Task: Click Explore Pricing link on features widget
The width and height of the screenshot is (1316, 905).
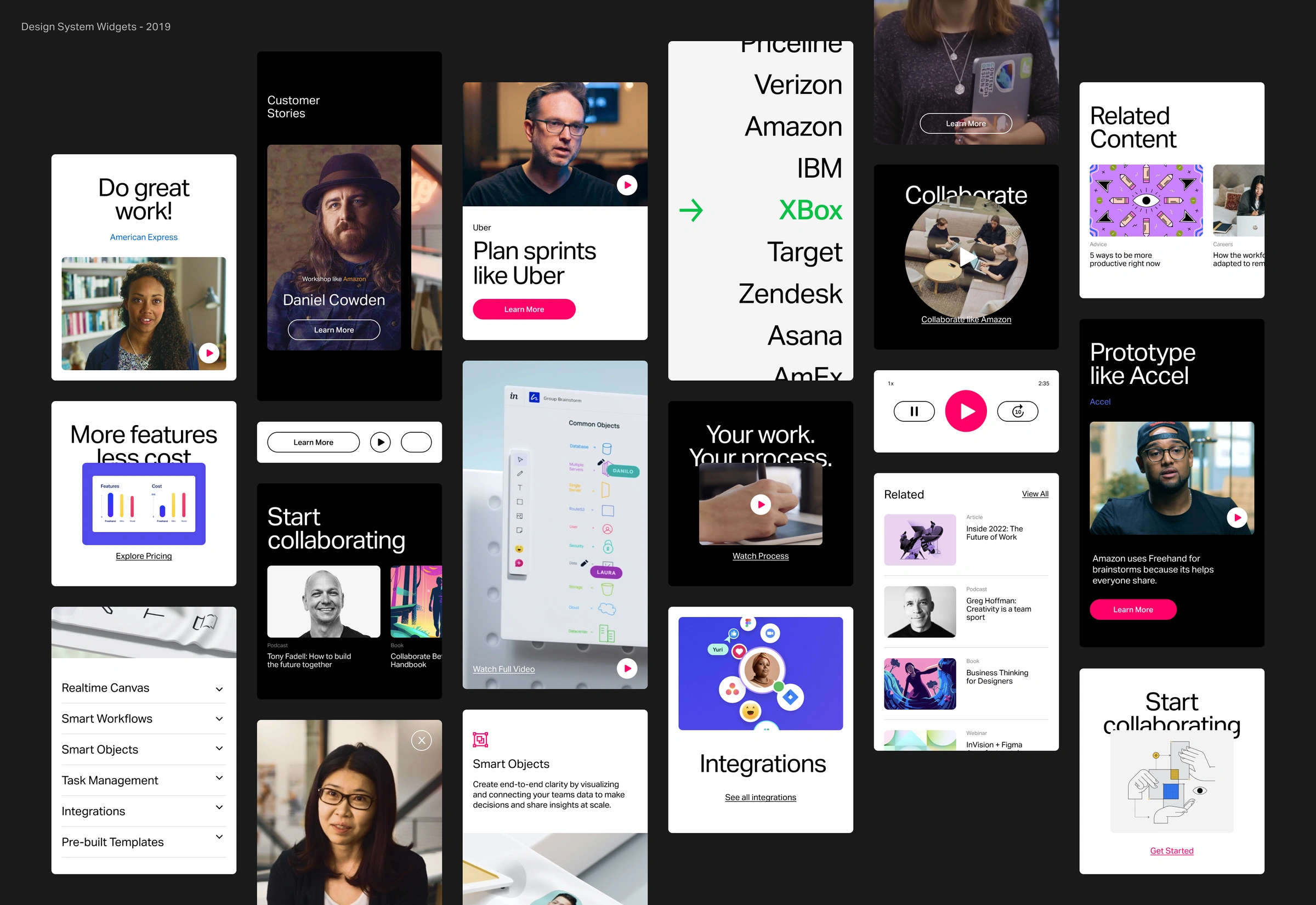Action: pos(143,556)
